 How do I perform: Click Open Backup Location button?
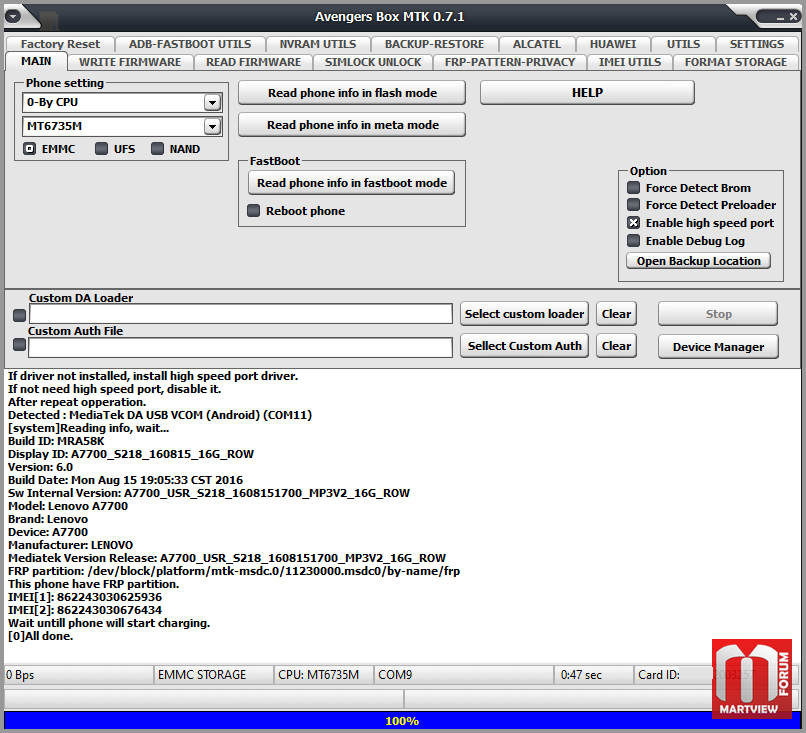tap(699, 261)
